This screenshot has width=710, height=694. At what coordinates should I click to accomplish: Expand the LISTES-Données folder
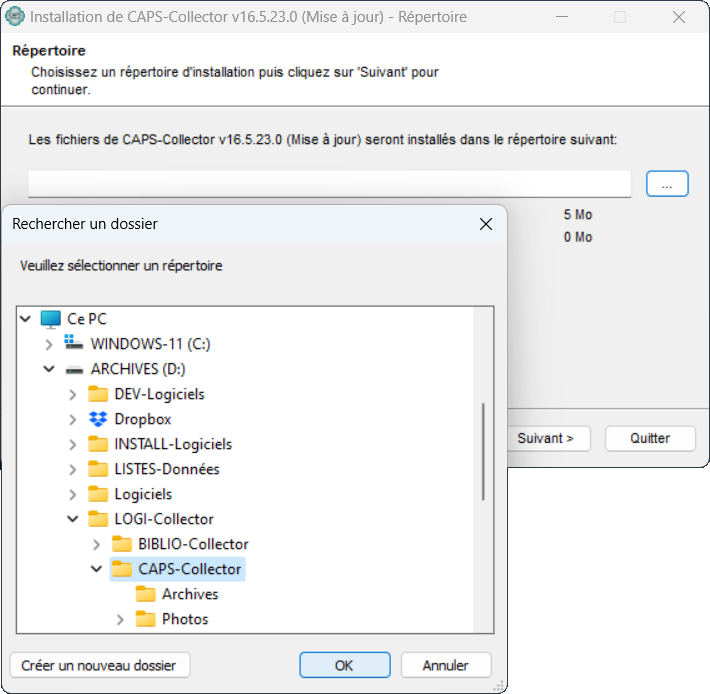(x=72, y=469)
